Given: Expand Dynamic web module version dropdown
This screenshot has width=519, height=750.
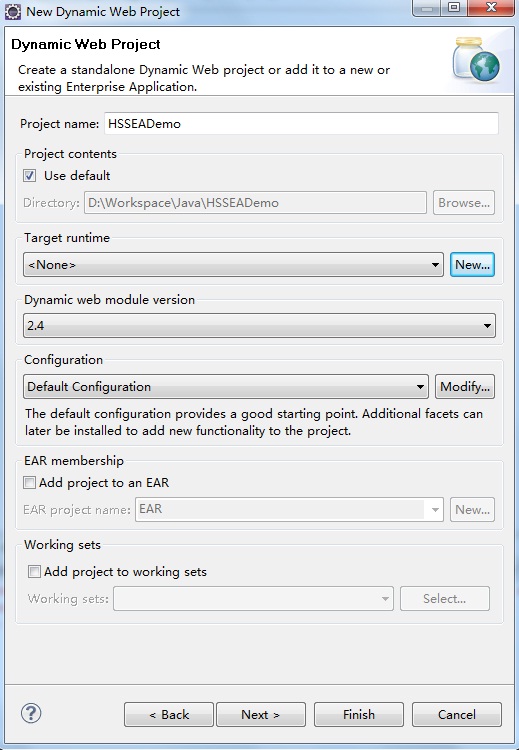Looking at the screenshot, I should coord(259,326).
